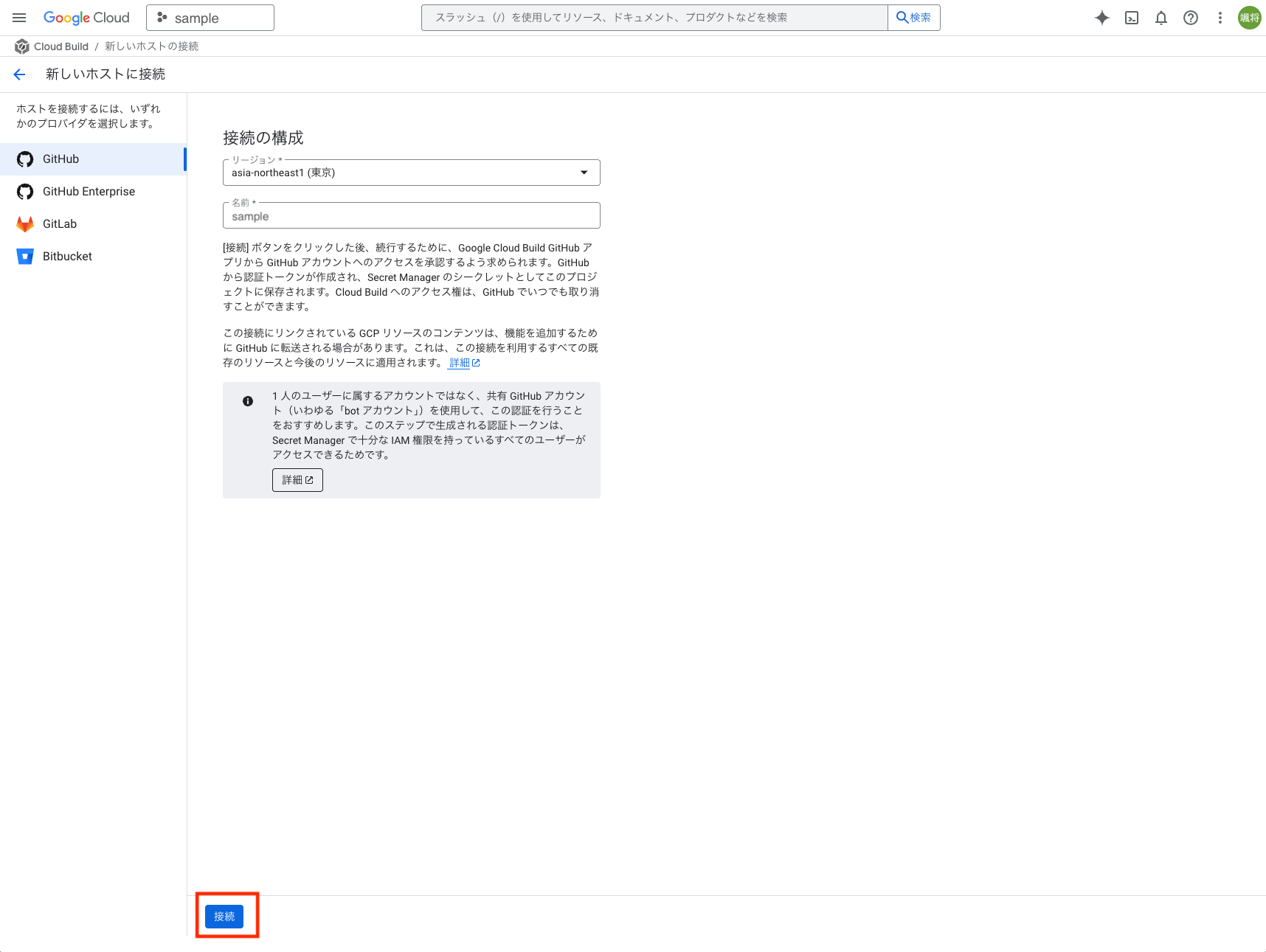Open the sample project selector

point(210,18)
